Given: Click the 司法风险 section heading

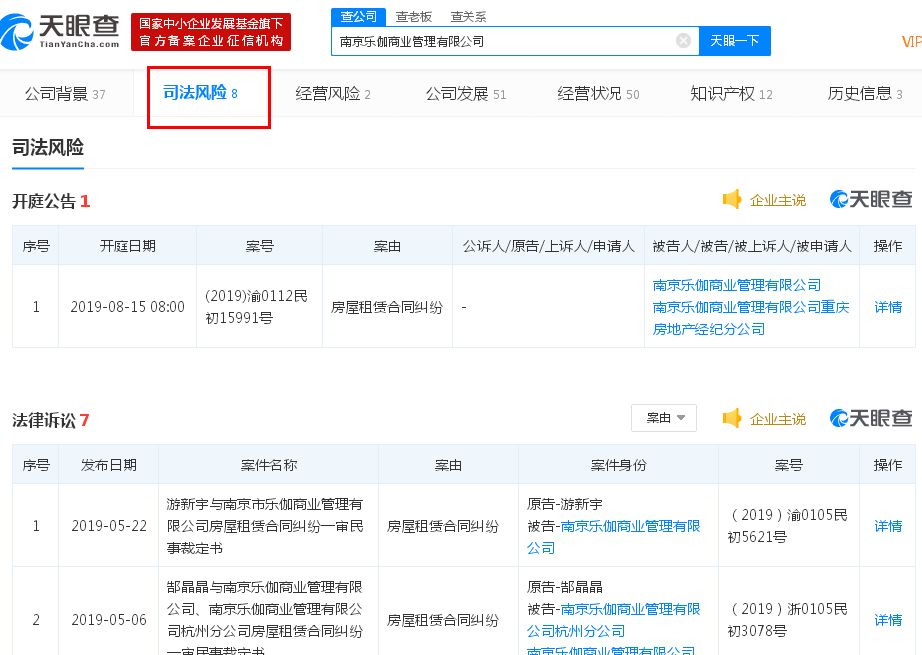Looking at the screenshot, I should click(48, 147).
